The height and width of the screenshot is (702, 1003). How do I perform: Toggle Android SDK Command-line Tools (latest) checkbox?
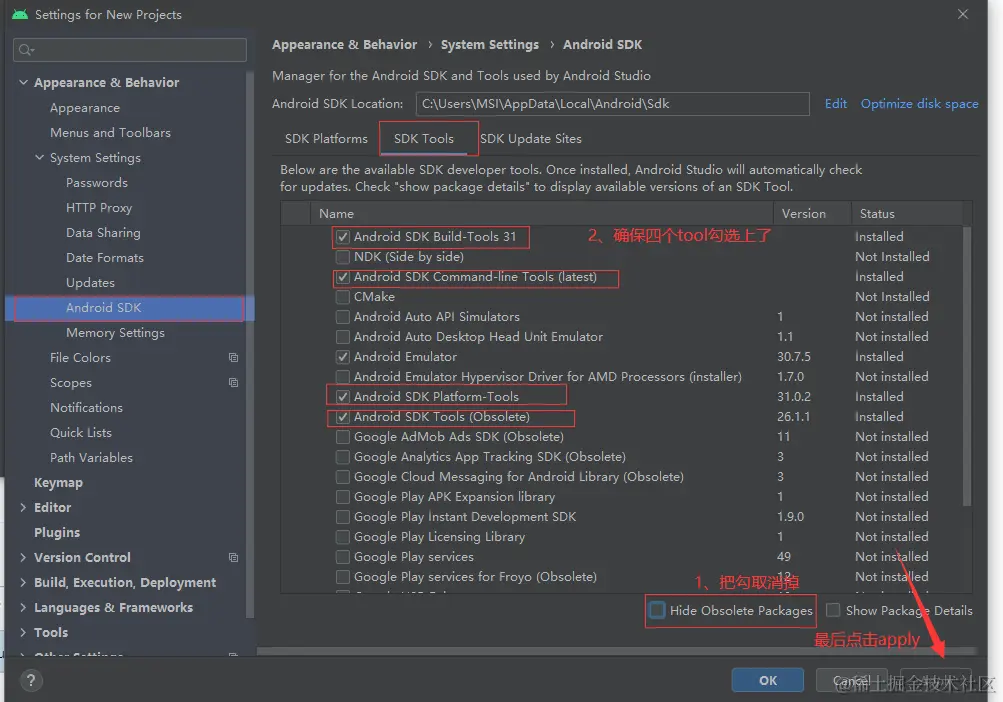pyautogui.click(x=343, y=277)
